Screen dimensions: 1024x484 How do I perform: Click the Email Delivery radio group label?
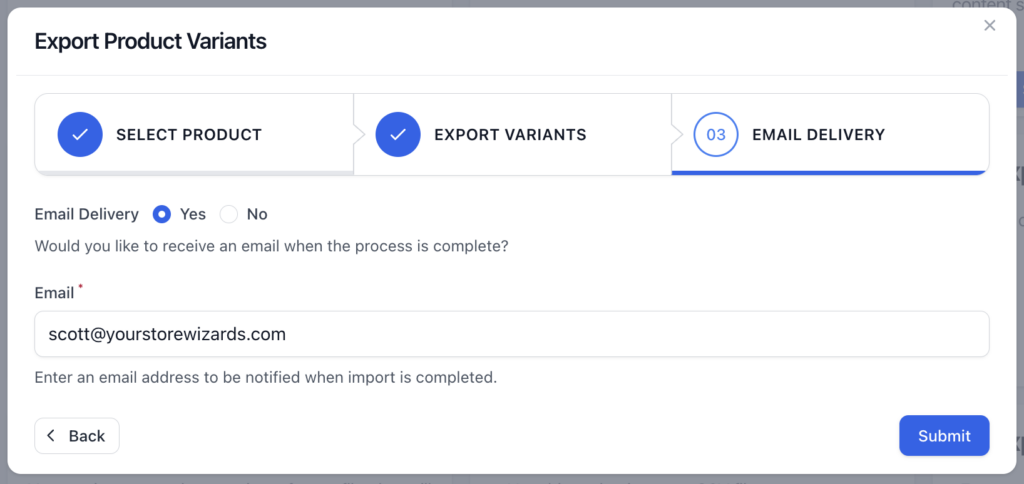point(86,214)
